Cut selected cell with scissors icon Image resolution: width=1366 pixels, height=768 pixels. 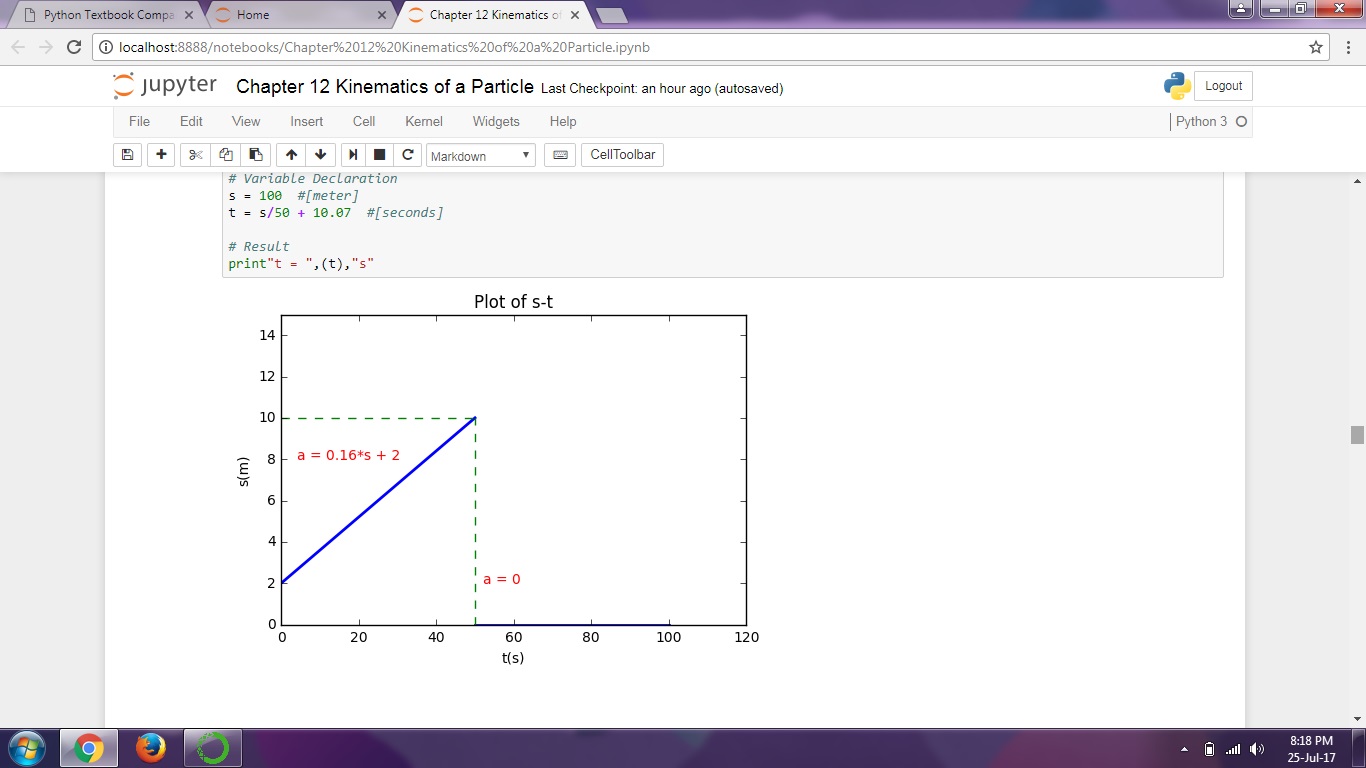(x=196, y=155)
